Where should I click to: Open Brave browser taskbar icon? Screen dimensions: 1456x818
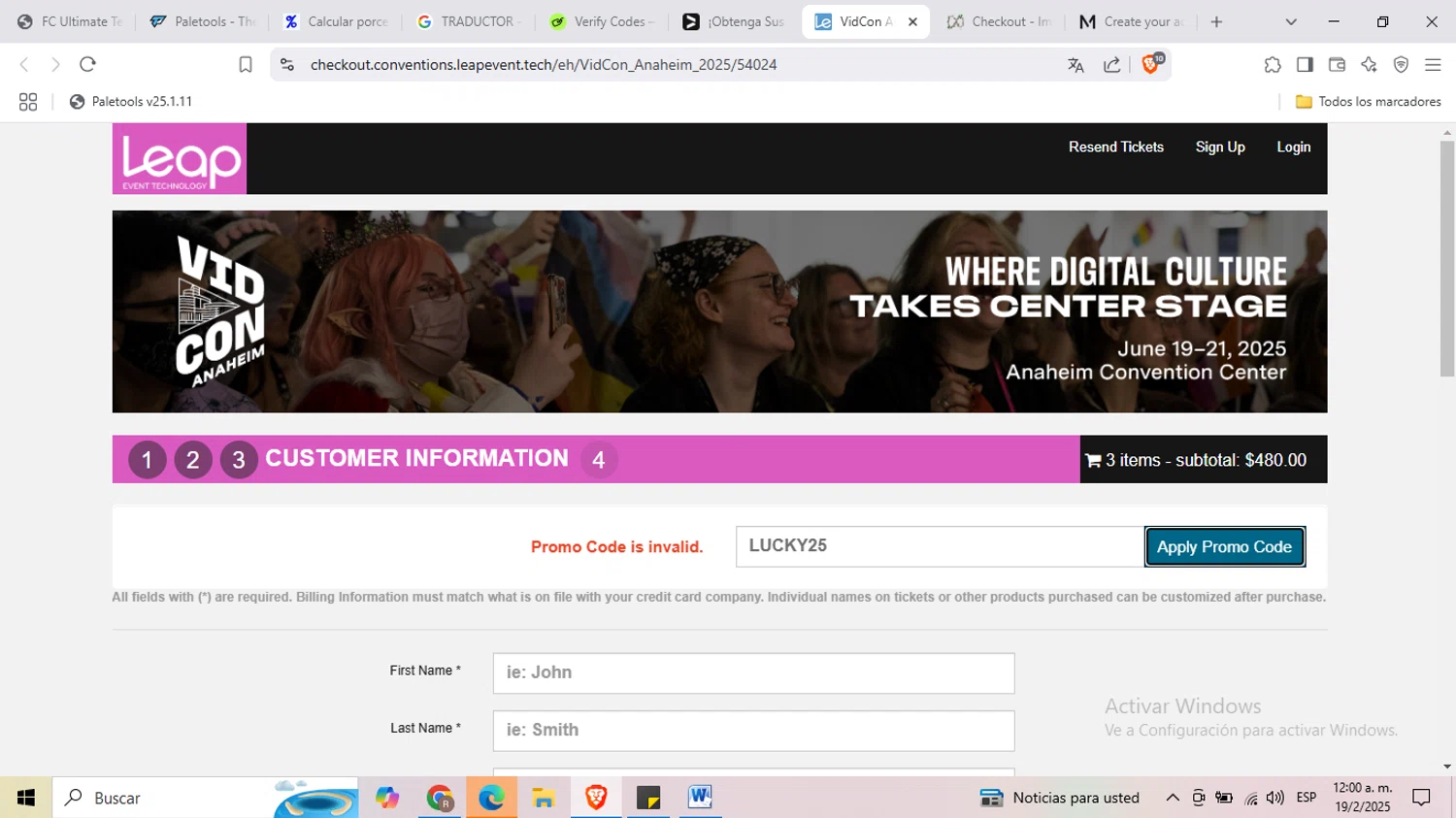596,798
